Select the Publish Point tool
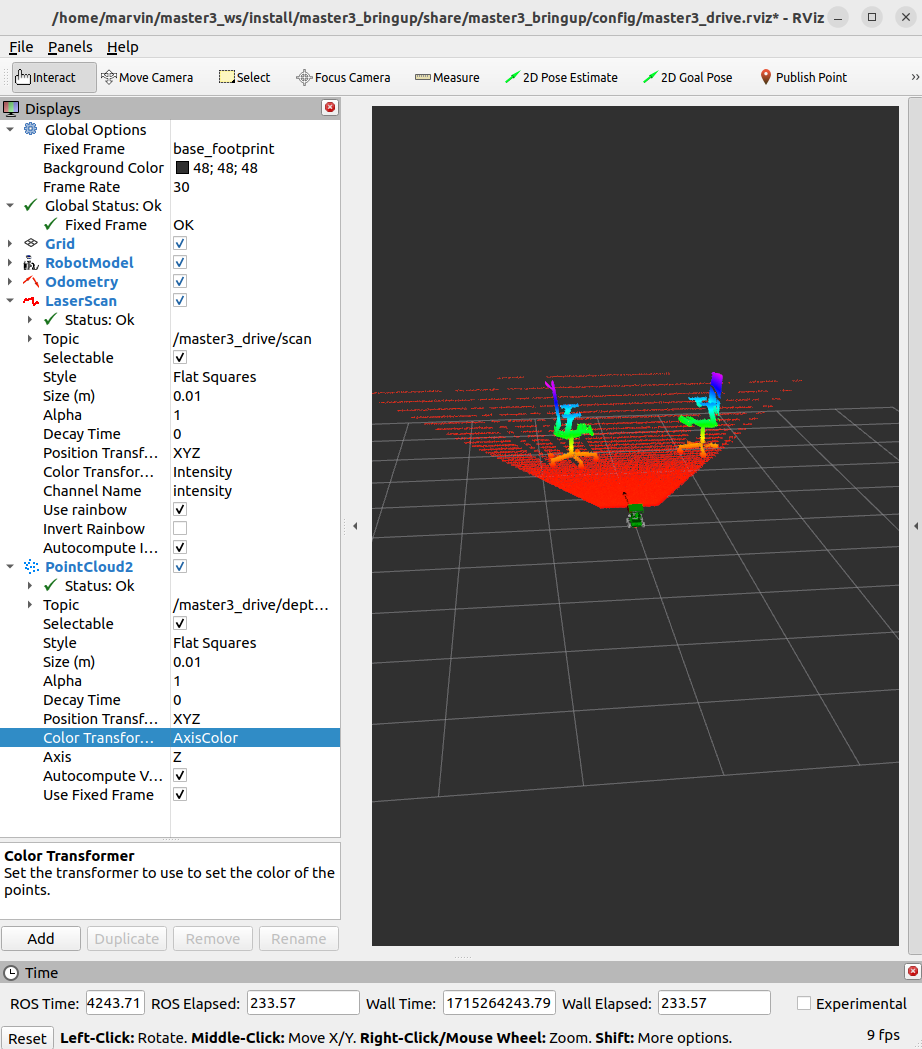Viewport: 922px width, 1049px height. pyautogui.click(x=802, y=77)
